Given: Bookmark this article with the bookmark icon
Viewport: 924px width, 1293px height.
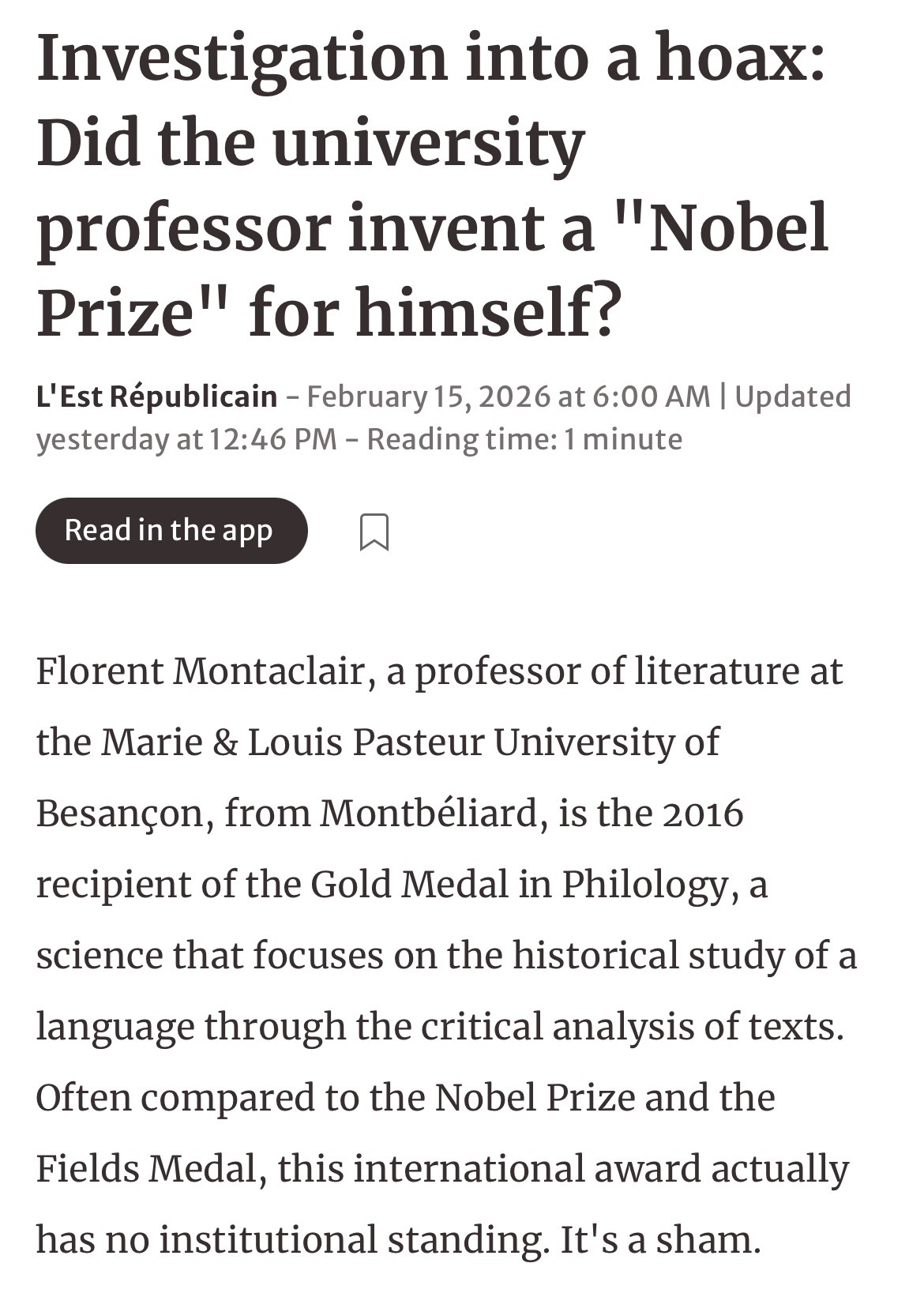Looking at the screenshot, I should 374,532.
